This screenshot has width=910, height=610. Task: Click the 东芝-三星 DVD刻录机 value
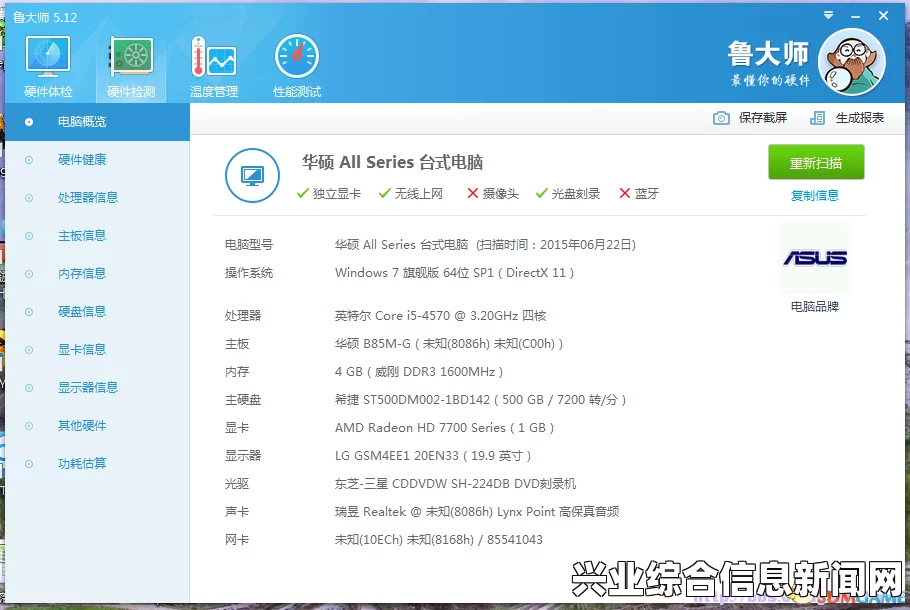(x=456, y=483)
